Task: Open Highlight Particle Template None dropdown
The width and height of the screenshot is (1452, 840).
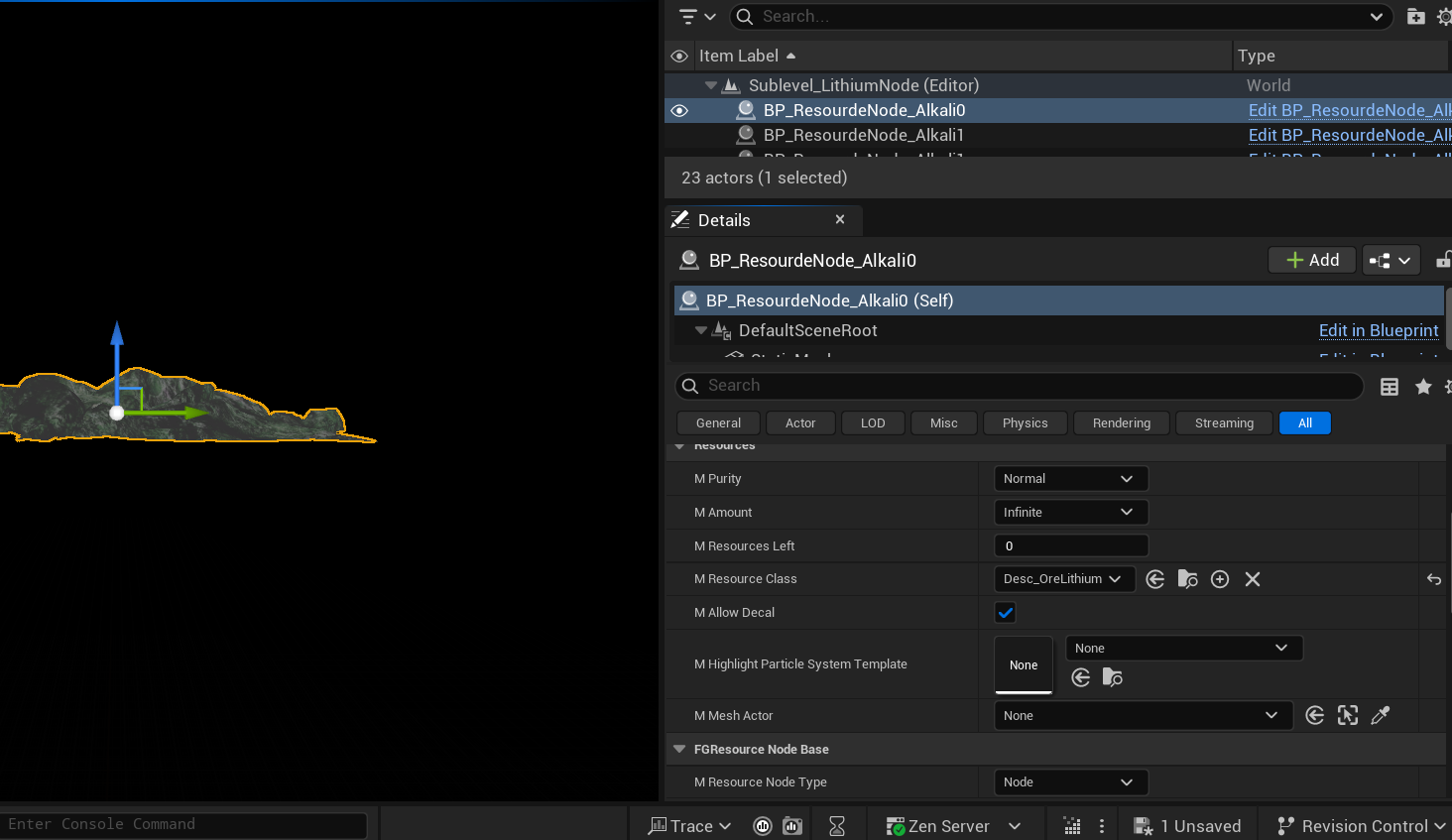Action: pos(1184,649)
